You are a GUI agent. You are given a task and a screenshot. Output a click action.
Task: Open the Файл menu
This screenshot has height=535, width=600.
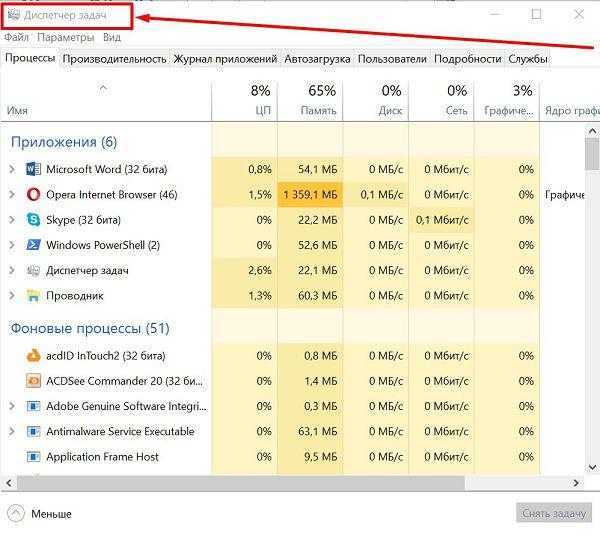coord(16,38)
